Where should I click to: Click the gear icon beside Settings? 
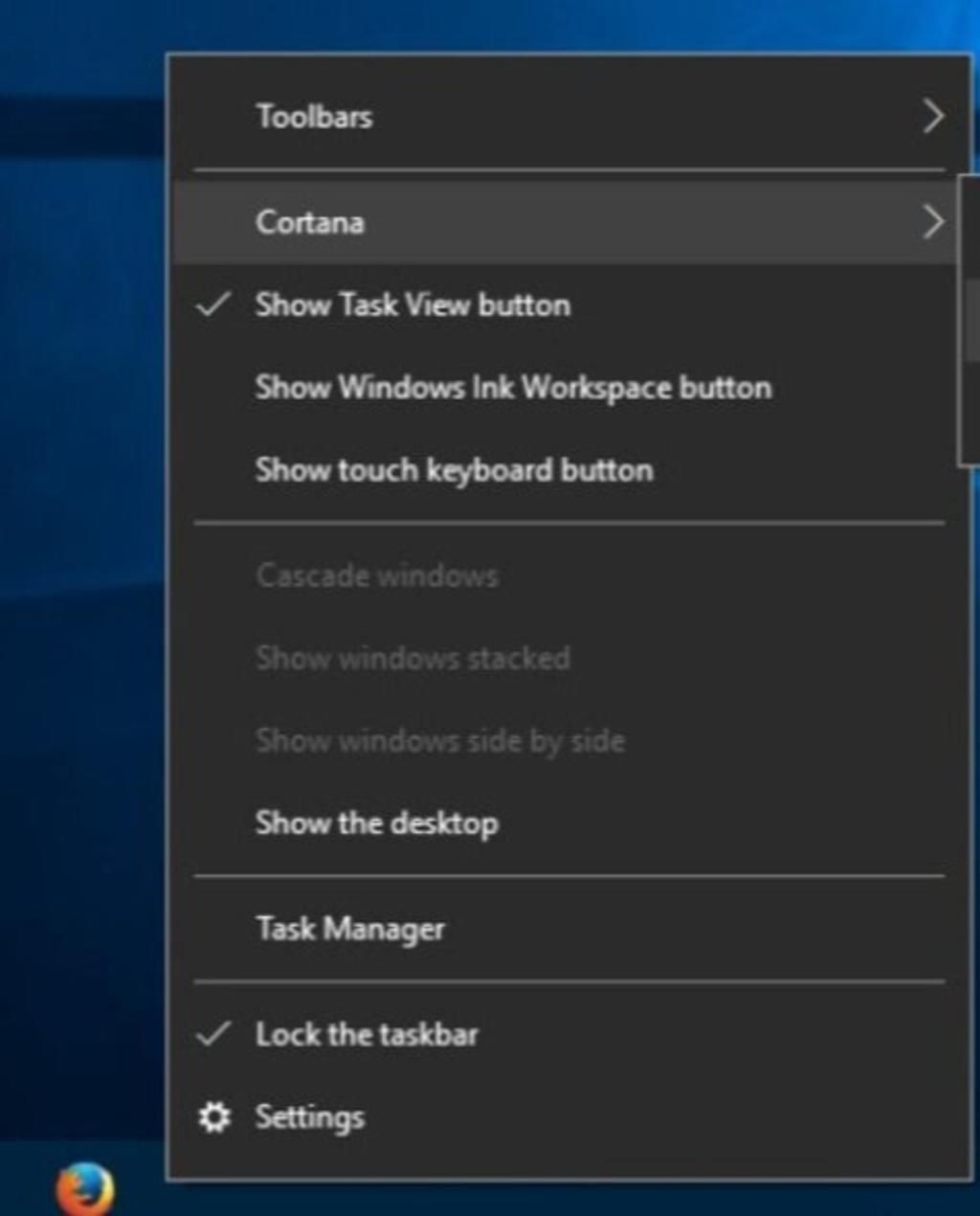click(x=214, y=1116)
